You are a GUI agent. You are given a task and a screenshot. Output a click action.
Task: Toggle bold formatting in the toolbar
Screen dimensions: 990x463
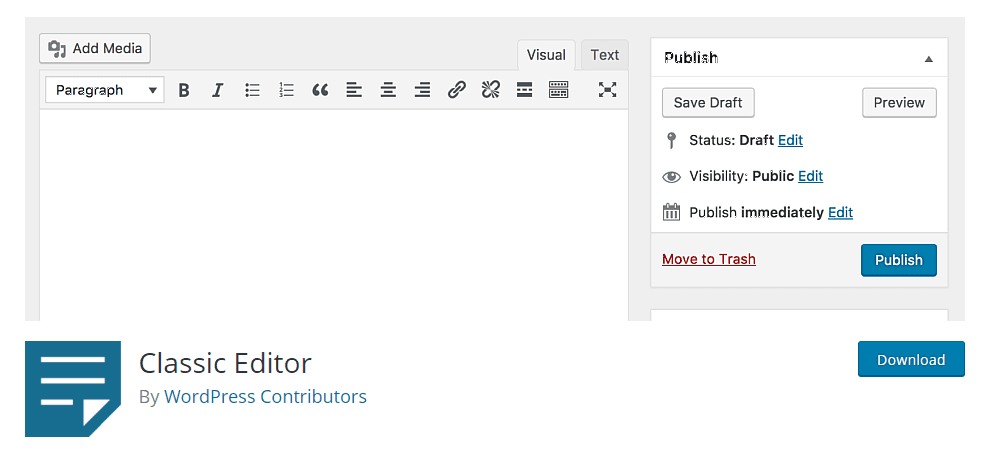coord(184,90)
